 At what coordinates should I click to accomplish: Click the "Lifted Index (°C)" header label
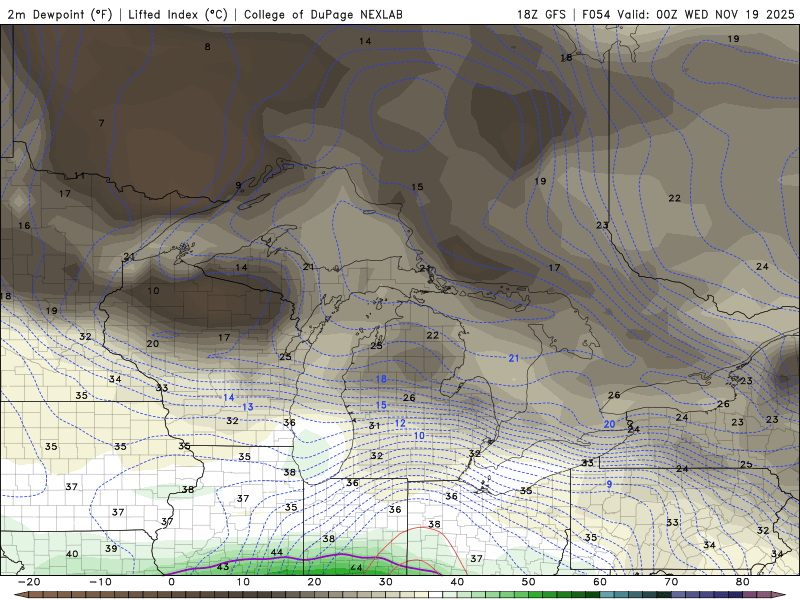pyautogui.click(x=178, y=14)
